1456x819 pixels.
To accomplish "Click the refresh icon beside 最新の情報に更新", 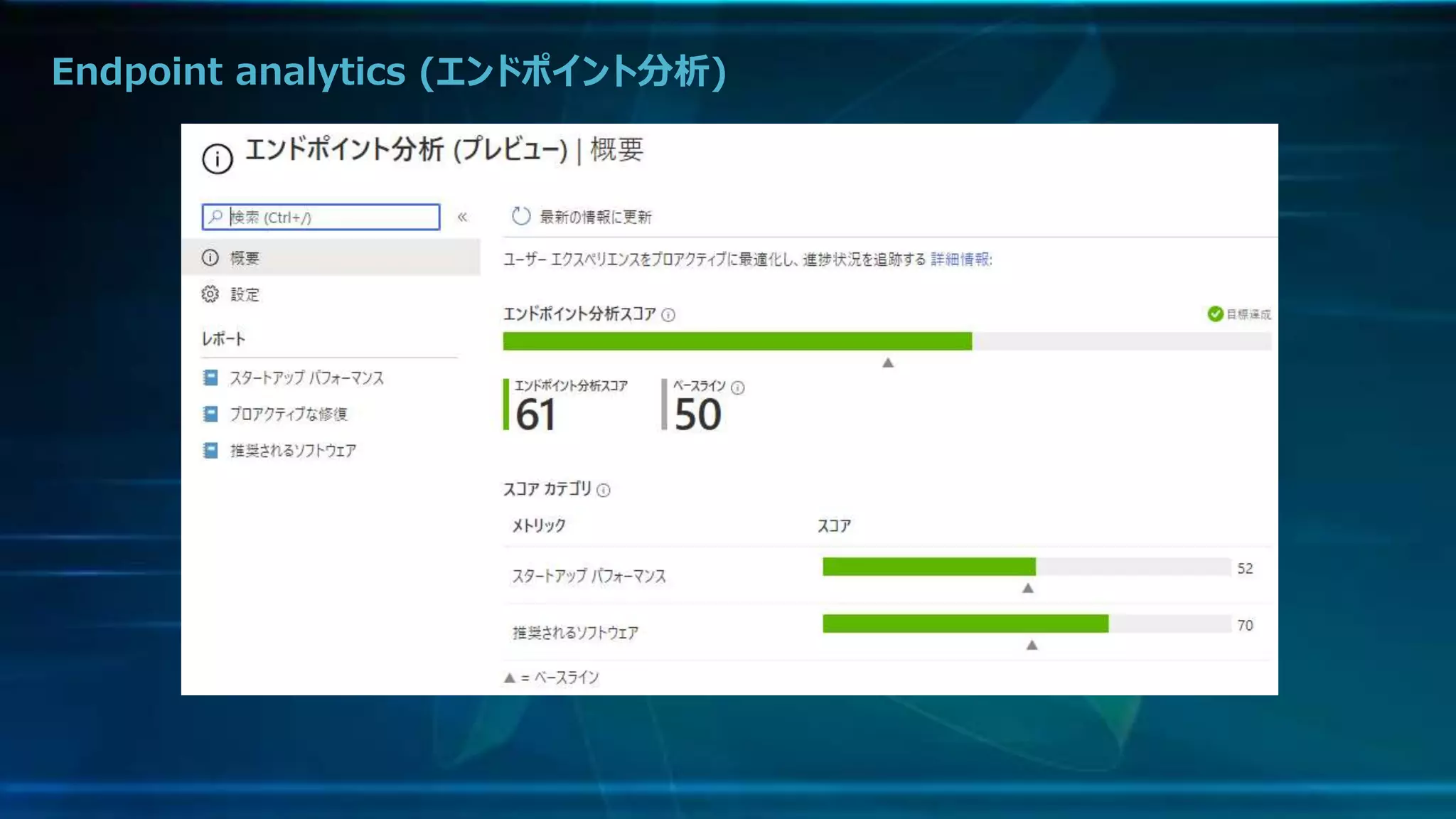I will (521, 216).
